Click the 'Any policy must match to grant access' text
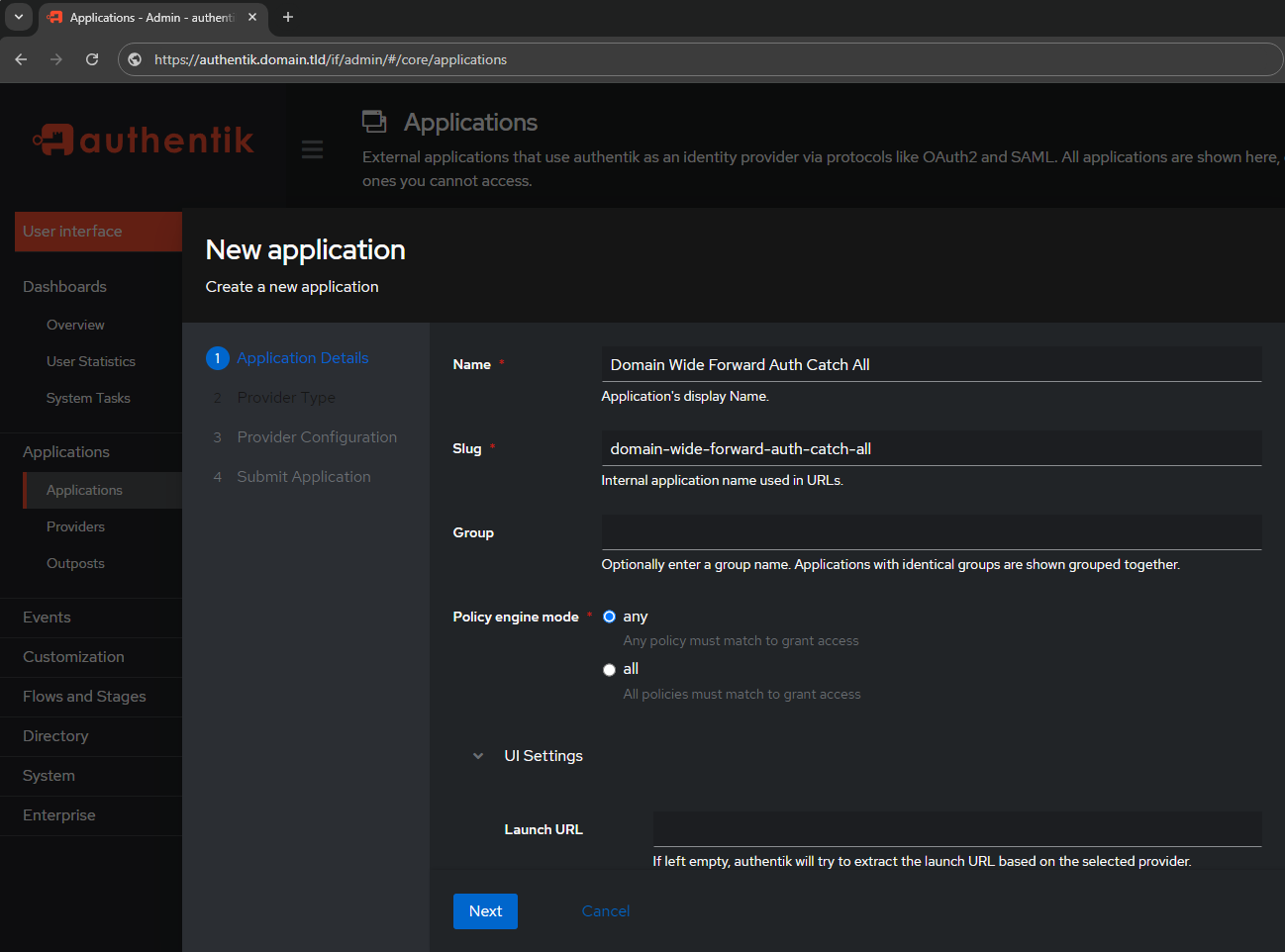Image resolution: width=1285 pixels, height=952 pixels. pyautogui.click(x=741, y=641)
